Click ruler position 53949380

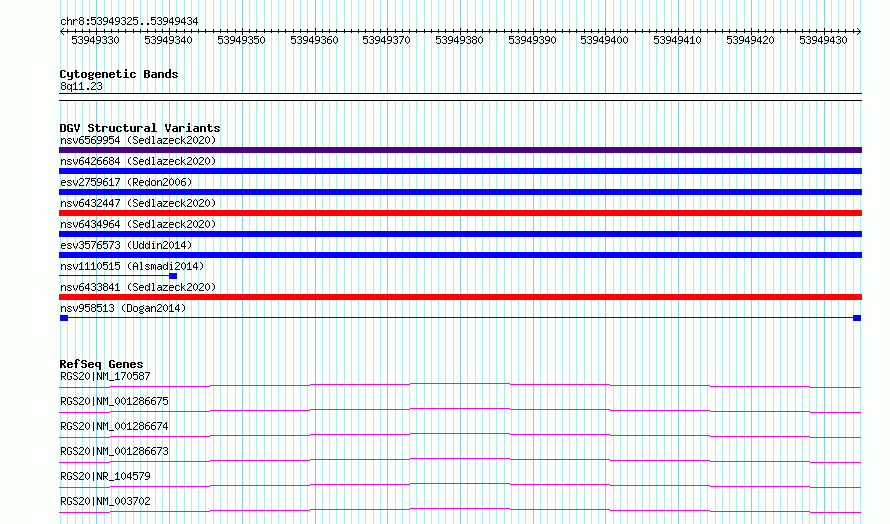459,40
